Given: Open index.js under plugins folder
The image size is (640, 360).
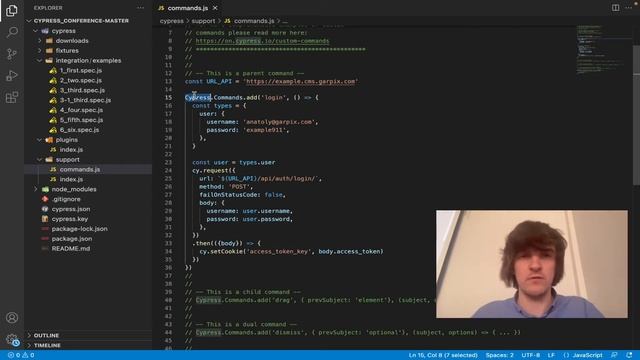Looking at the screenshot, I should tap(71, 150).
